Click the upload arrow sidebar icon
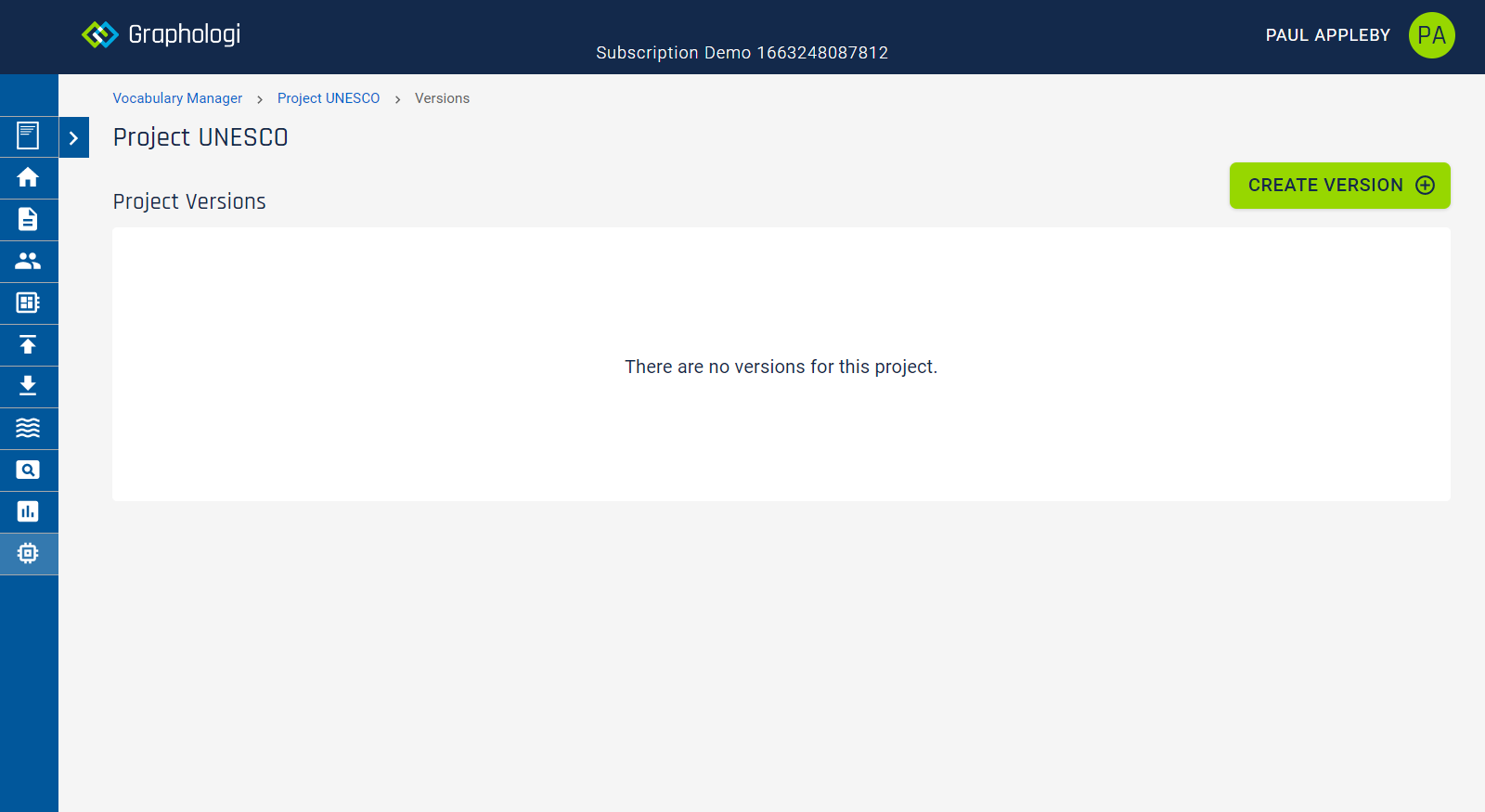The width and height of the screenshot is (1485, 812). 29,344
